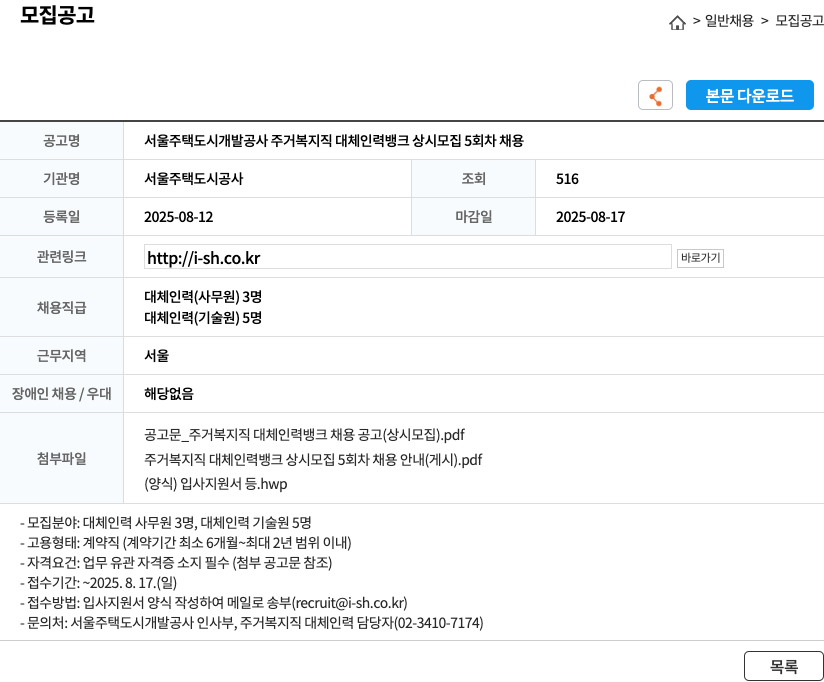Click the 채용직급 row label

[x=61, y=307]
